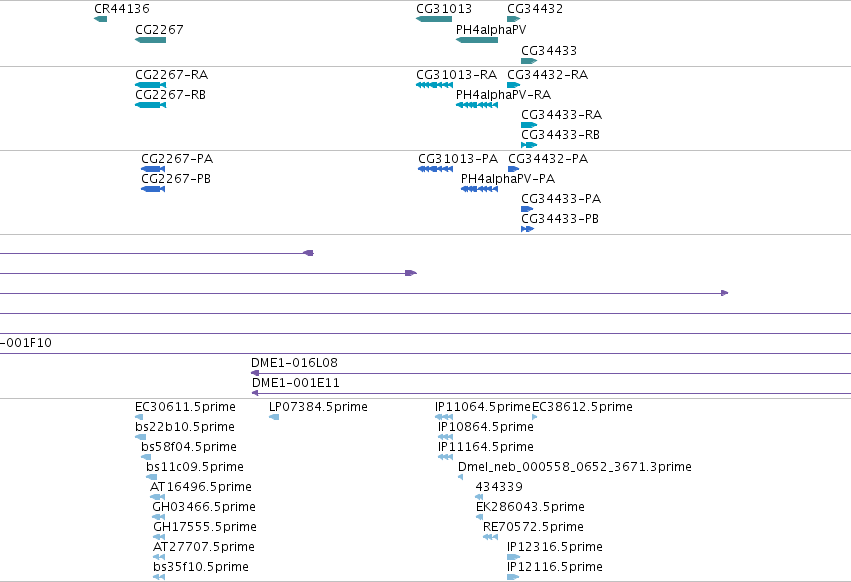Image resolution: width=851 pixels, height=582 pixels.
Task: Select EST EC38612.5prime
Action: (x=582, y=407)
